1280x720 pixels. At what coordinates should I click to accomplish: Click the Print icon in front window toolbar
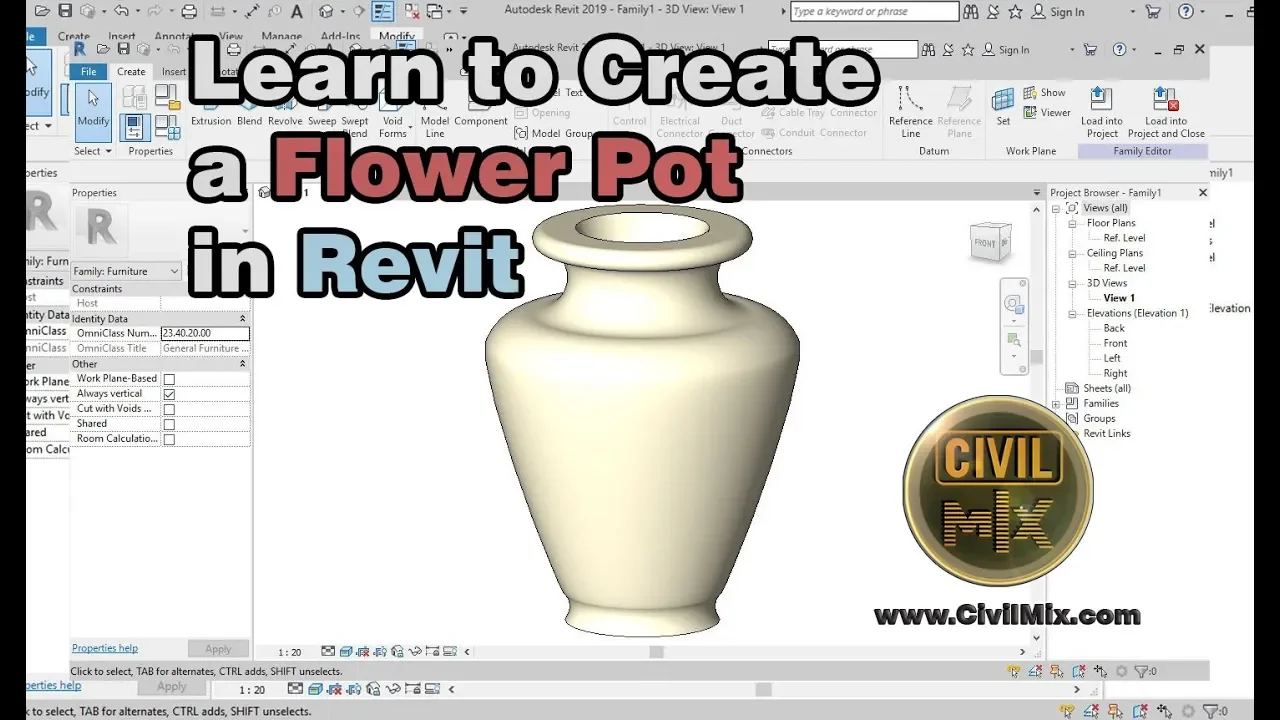click(x=233, y=49)
